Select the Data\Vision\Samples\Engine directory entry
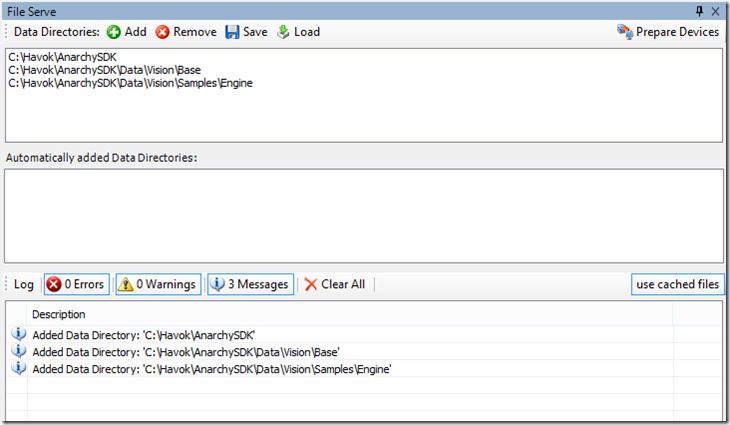The width and height of the screenshot is (730, 425). point(130,83)
